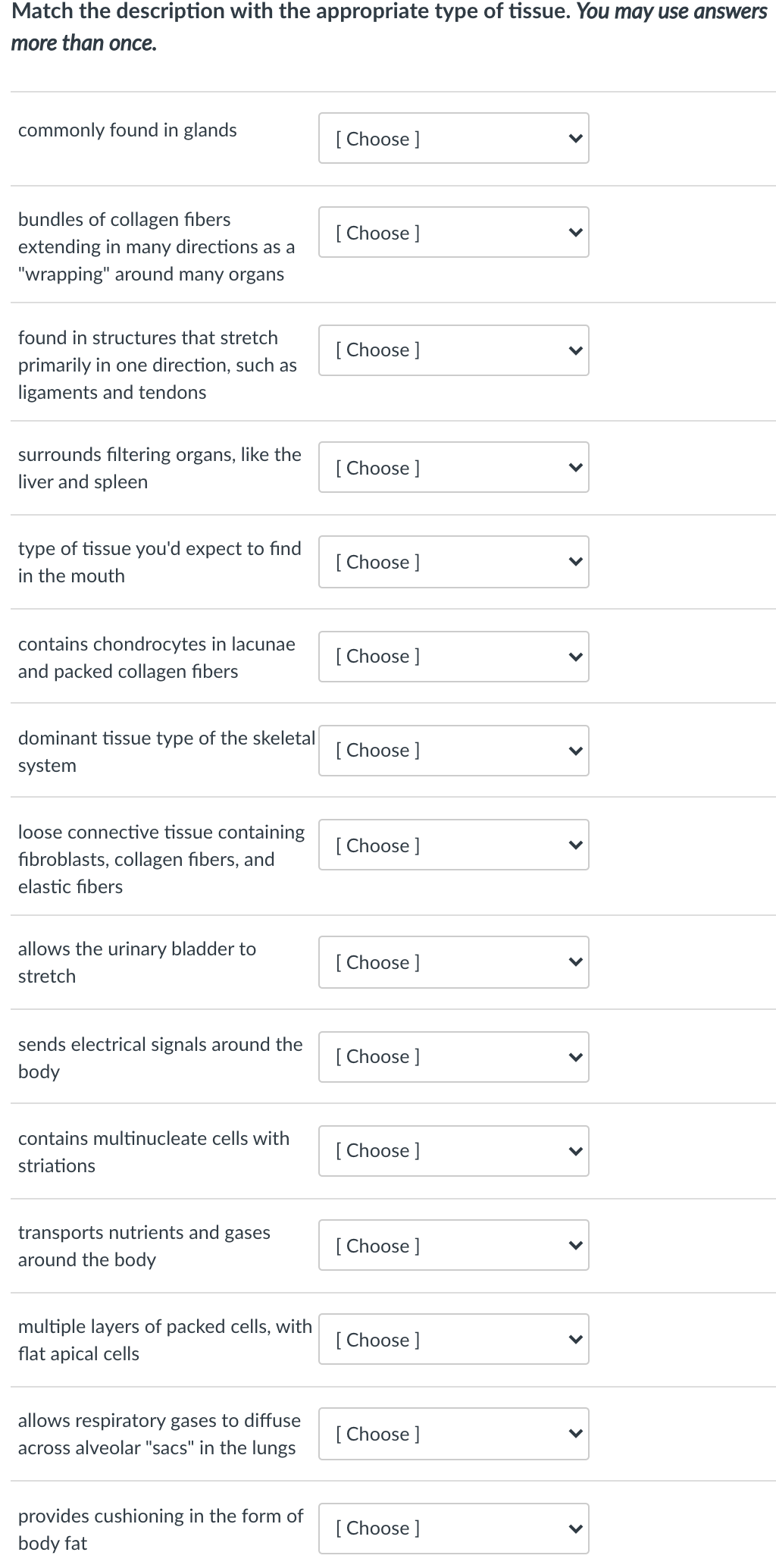The image size is (776, 1568).
Task: Open dropdown for chondrocytes in lacunae
Action: [454, 656]
